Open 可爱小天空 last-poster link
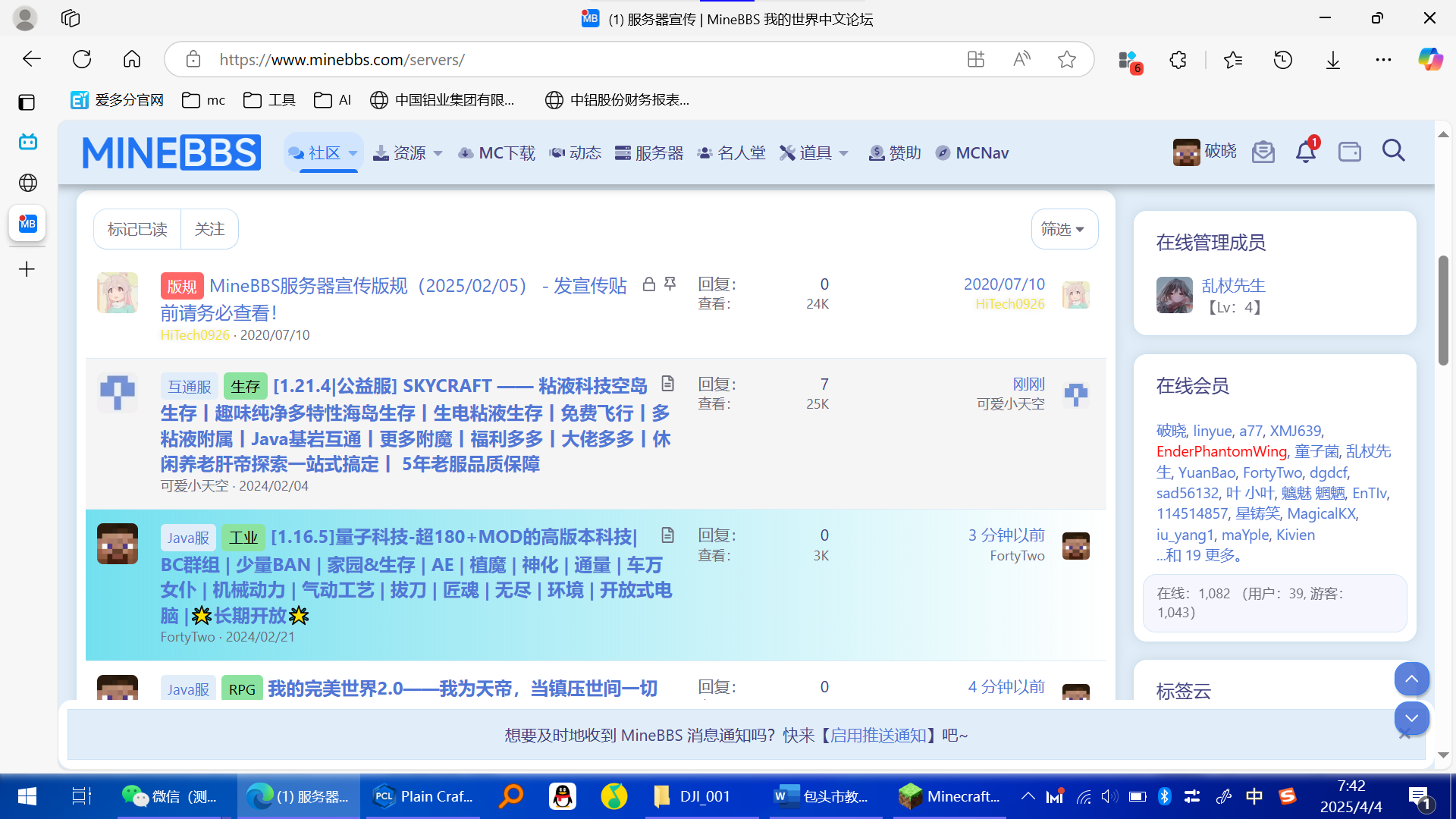This screenshot has height=819, width=1456. coord(1010,404)
